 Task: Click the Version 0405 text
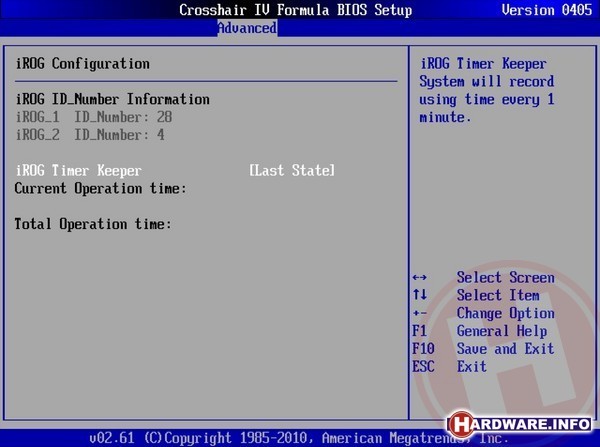tap(547, 10)
